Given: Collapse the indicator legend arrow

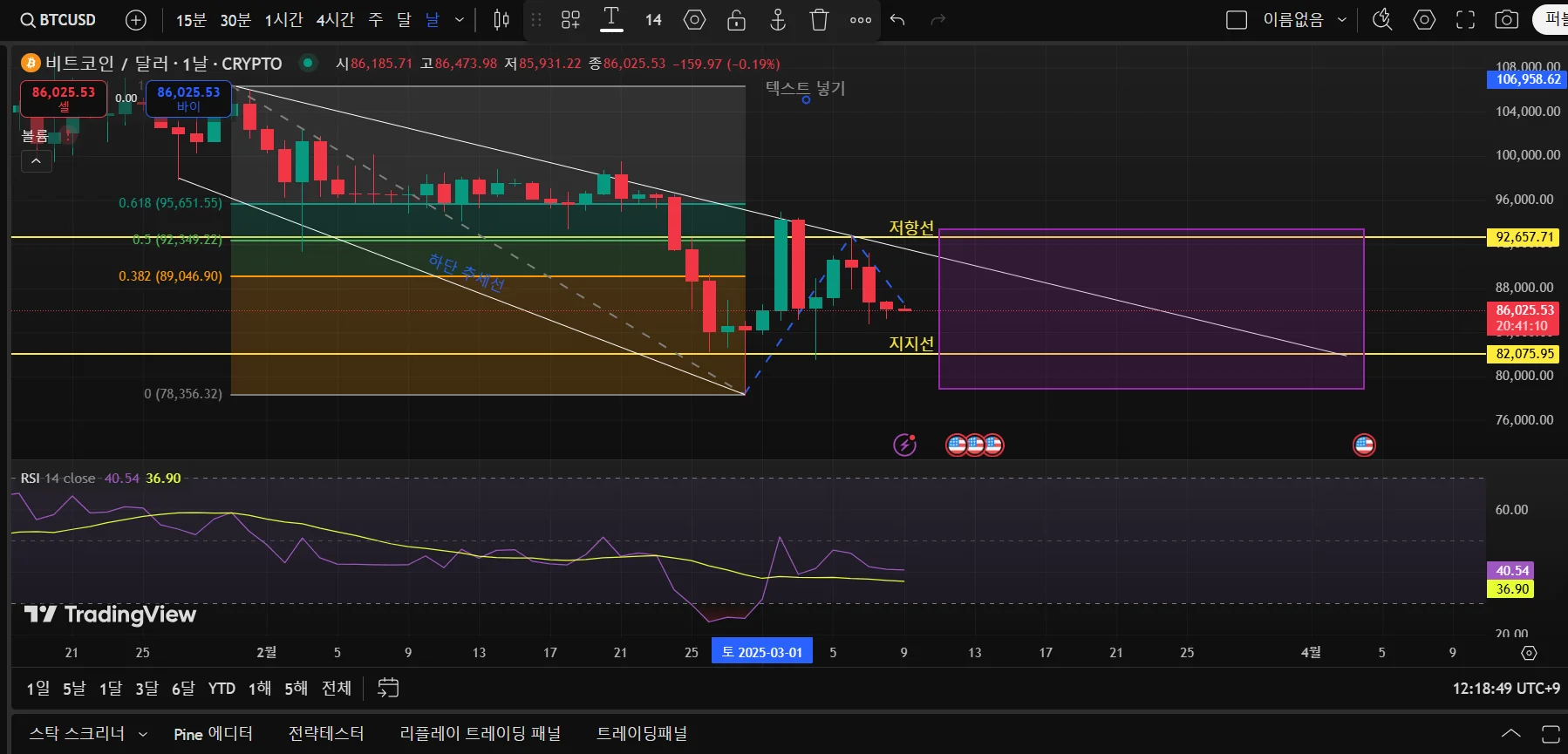Looking at the screenshot, I should point(36,161).
